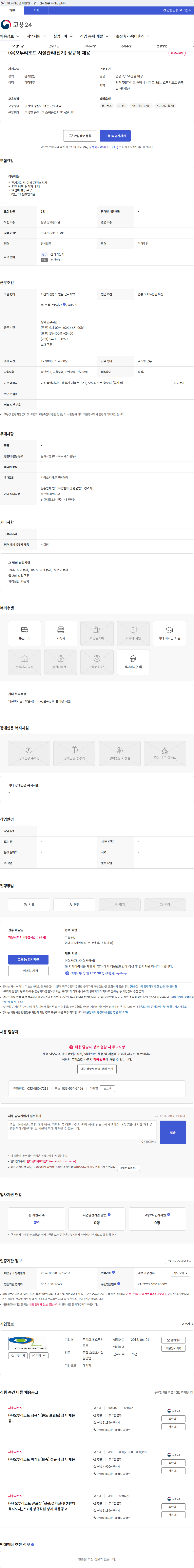Select the 복리후생 section tab
The image size is (194, 1568).
126,46
